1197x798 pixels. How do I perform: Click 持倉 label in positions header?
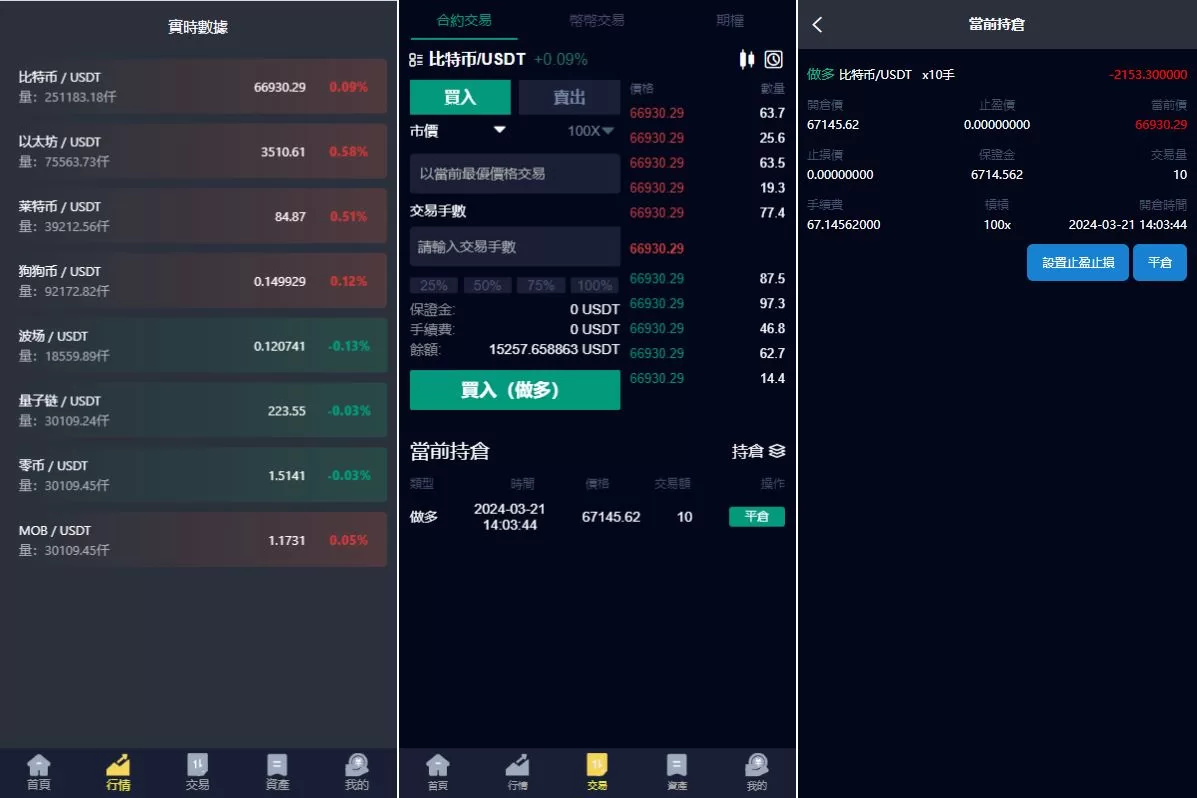747,451
